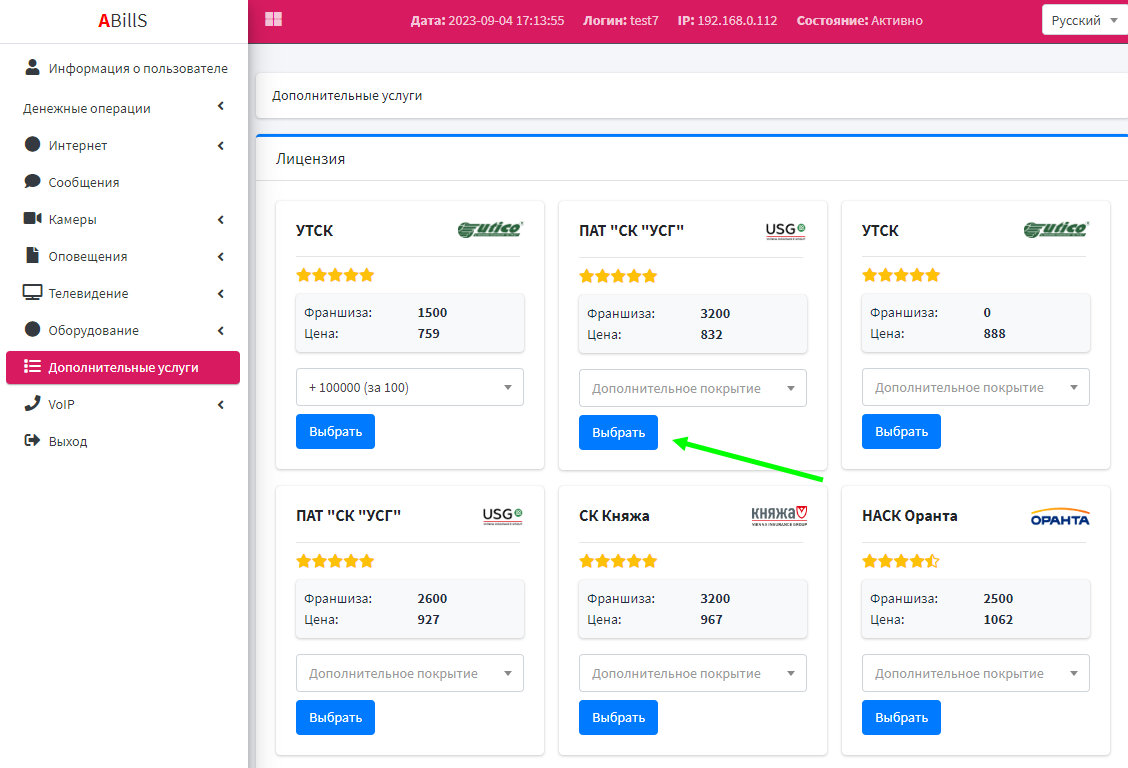Viewport: 1128px width, 768px height.
Task: Click the date 2023-09-04 17:13:55 text
Action: 506,20
